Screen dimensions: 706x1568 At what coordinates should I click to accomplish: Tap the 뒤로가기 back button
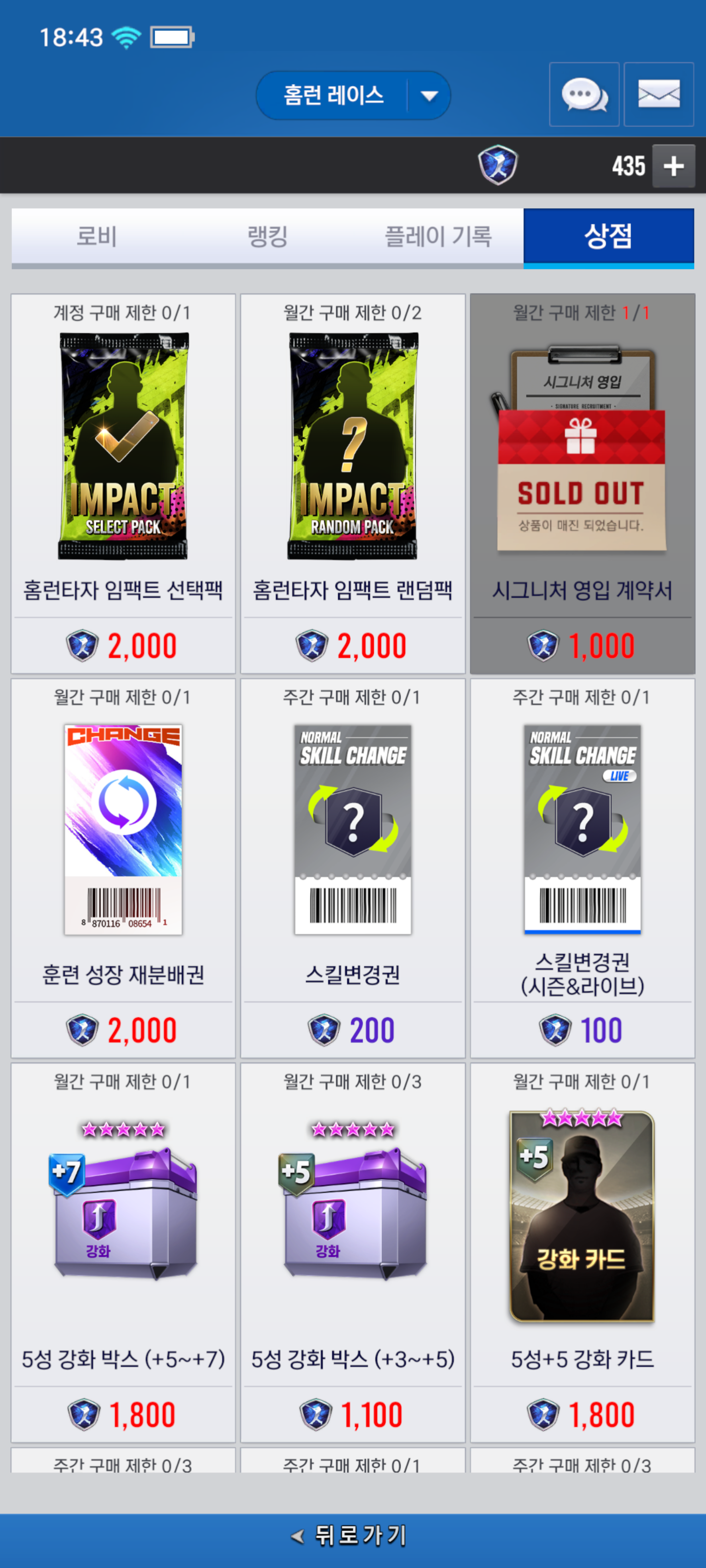(353, 1535)
